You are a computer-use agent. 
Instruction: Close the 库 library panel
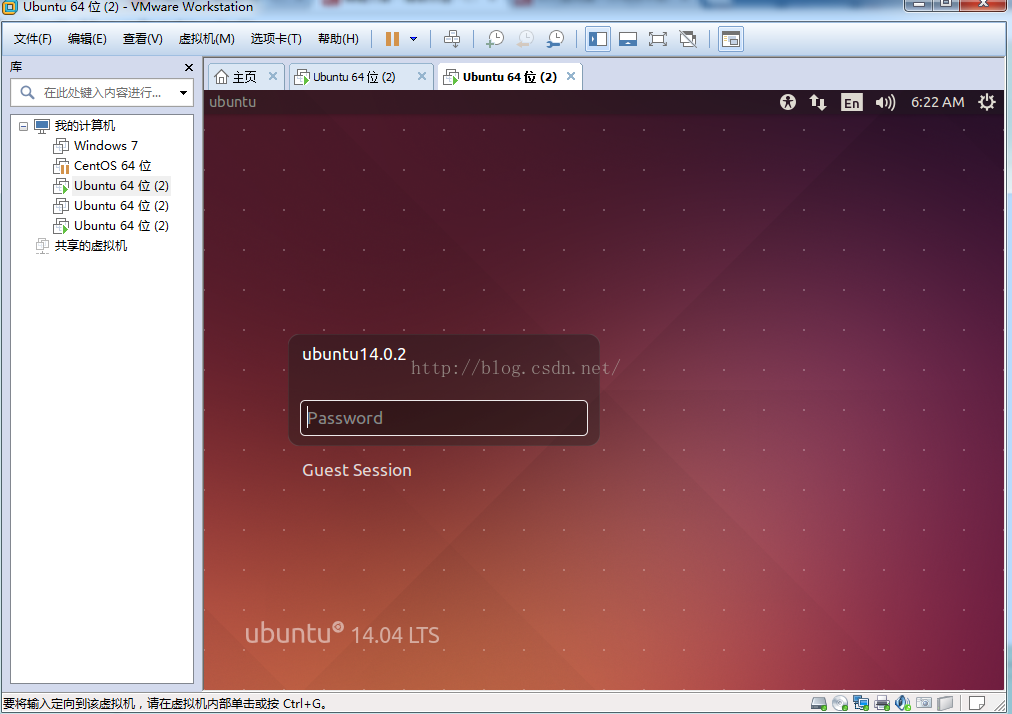click(x=188, y=67)
